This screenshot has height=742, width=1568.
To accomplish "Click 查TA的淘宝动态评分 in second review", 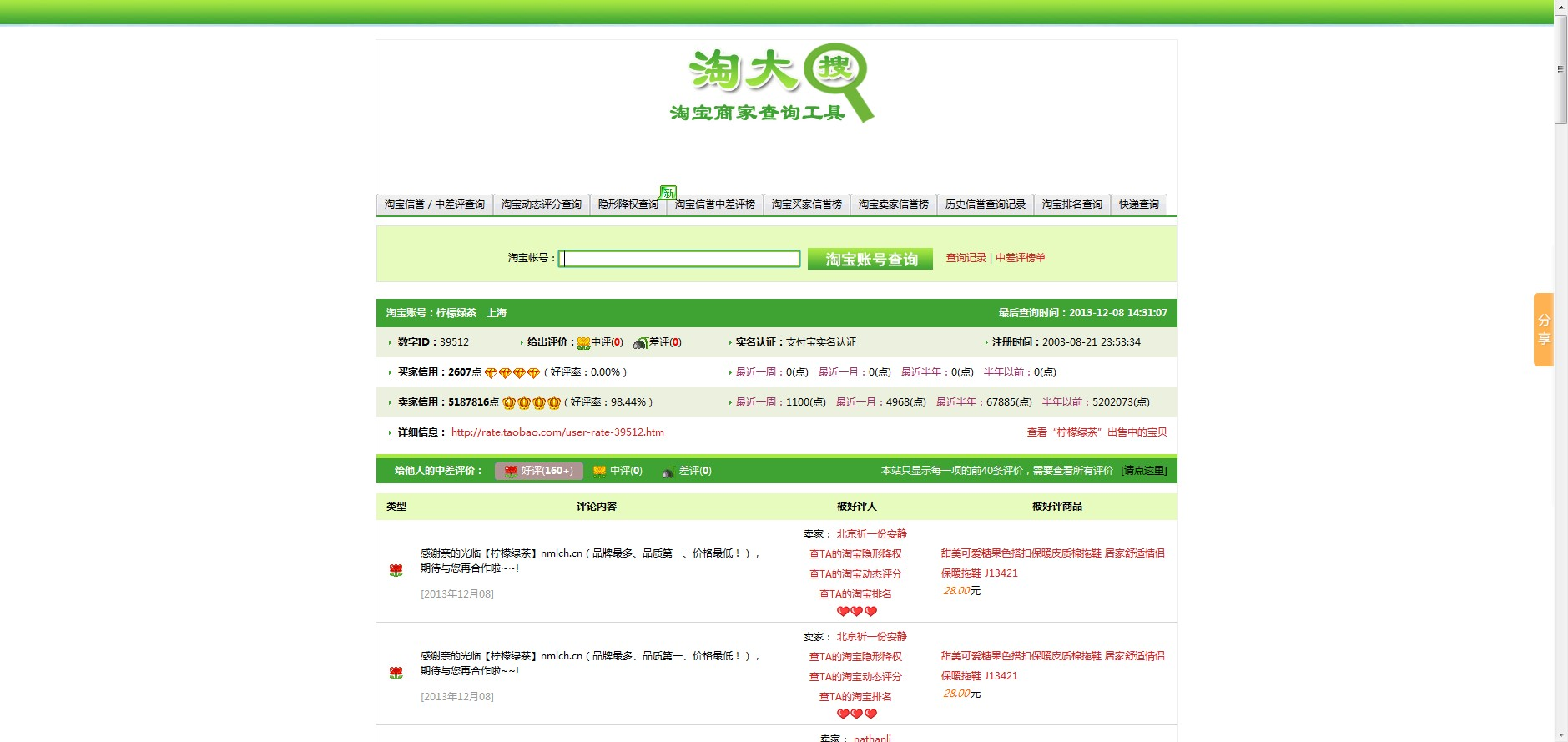I will [855, 677].
